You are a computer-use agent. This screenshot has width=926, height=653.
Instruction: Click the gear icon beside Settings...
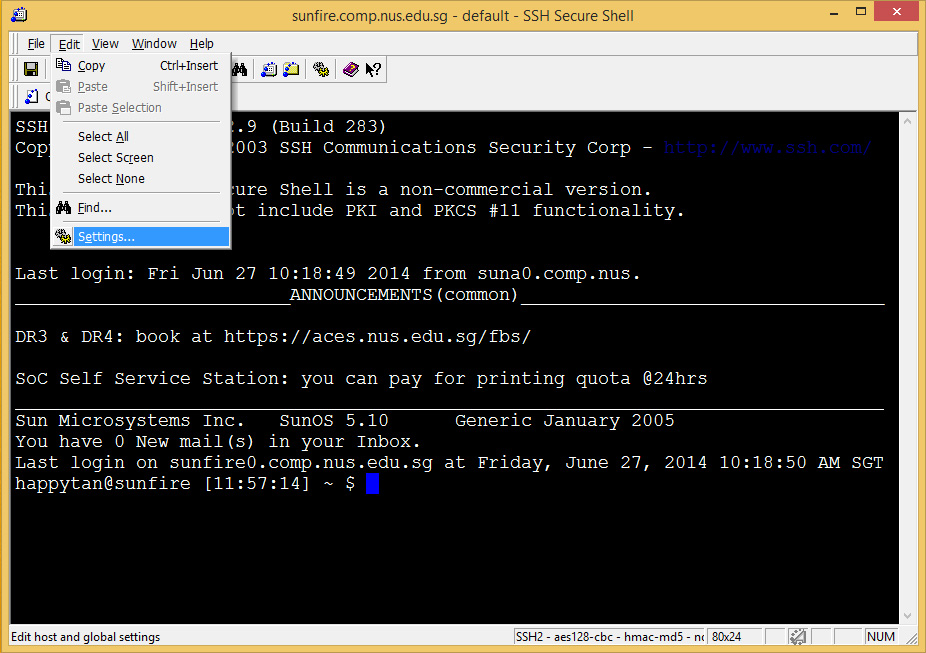(x=63, y=237)
